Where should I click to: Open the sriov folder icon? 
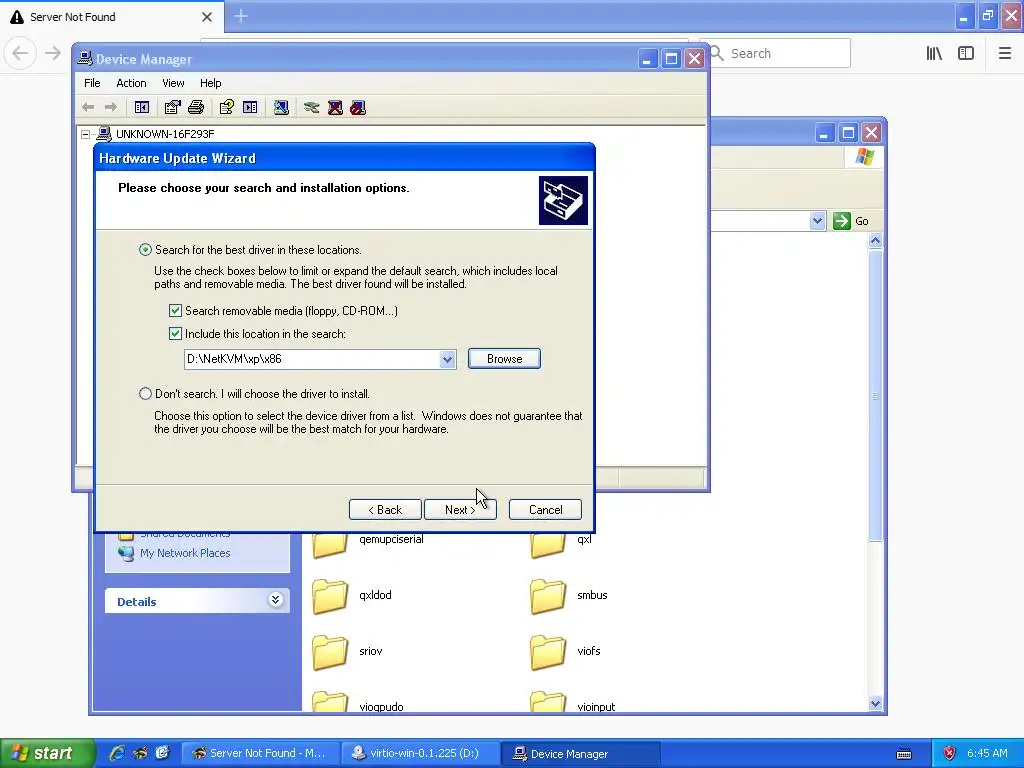330,652
